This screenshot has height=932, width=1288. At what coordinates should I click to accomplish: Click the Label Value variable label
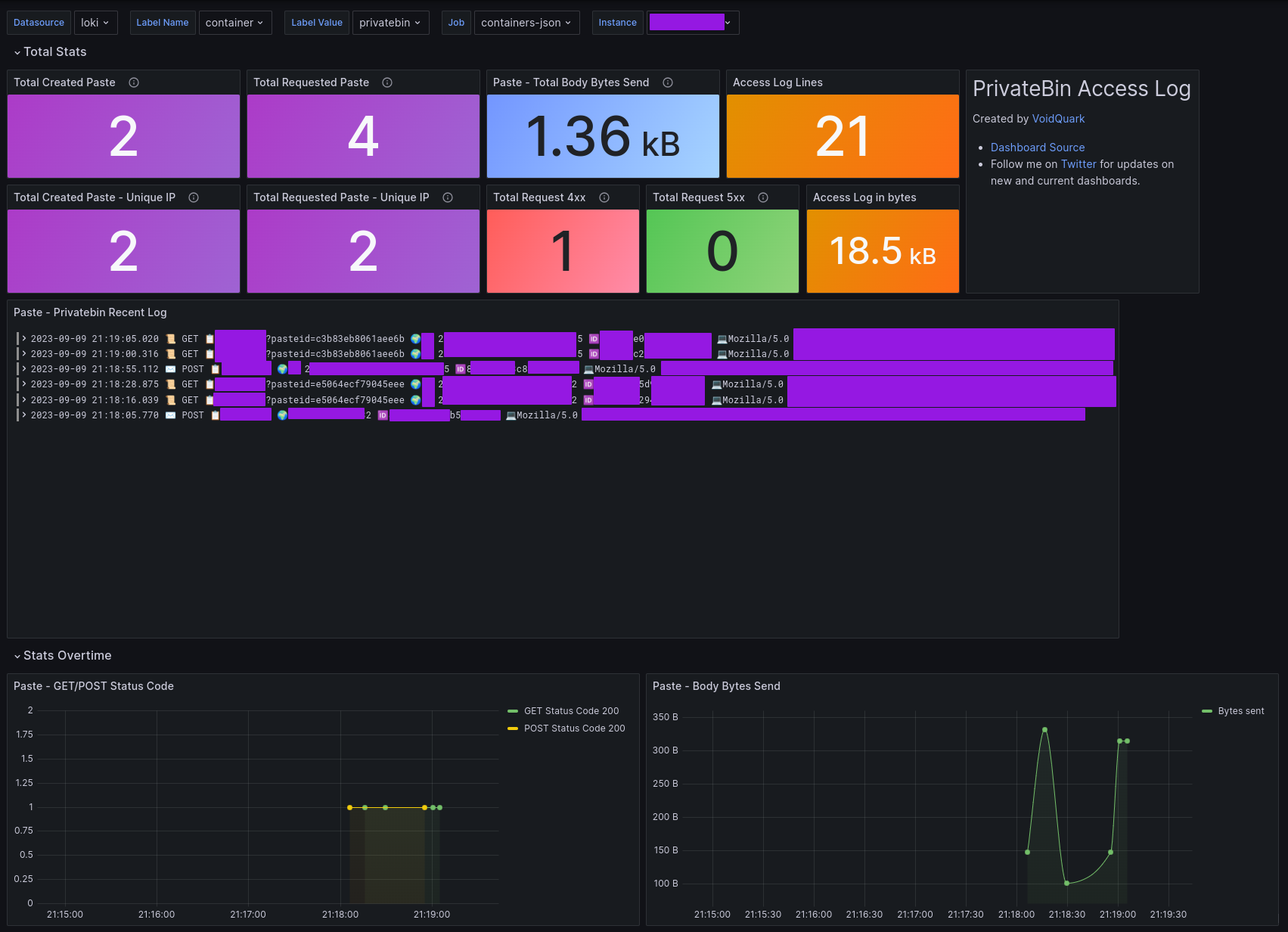317,23
